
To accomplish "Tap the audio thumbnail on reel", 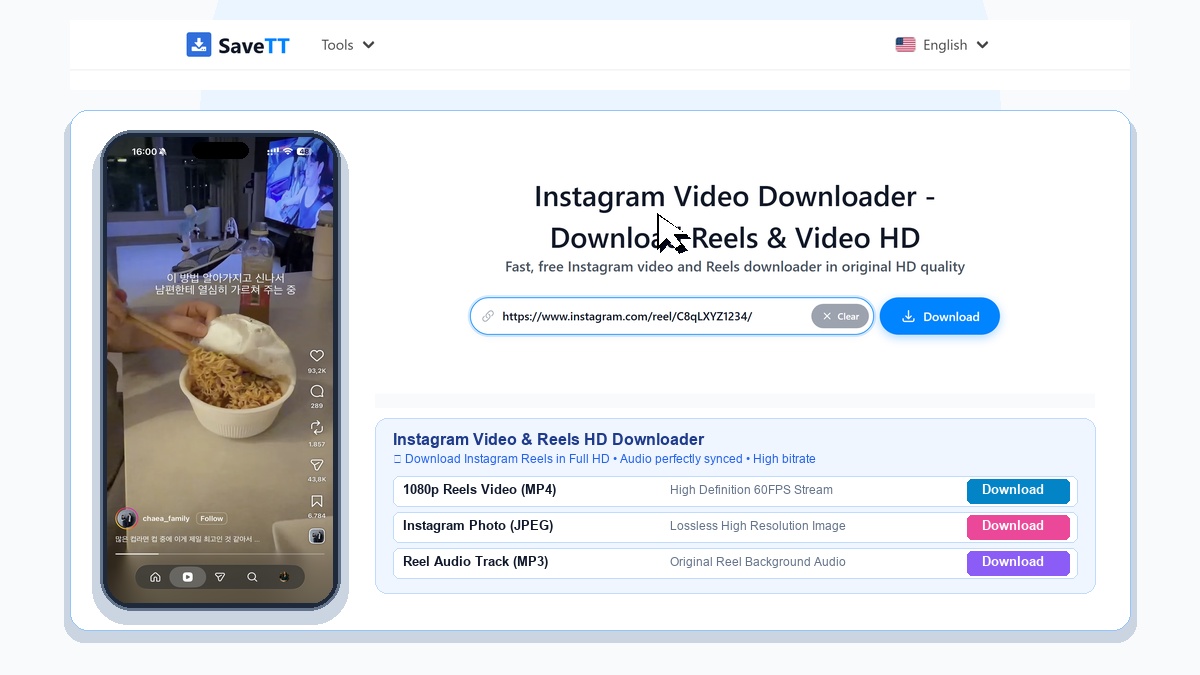I will 316,536.
